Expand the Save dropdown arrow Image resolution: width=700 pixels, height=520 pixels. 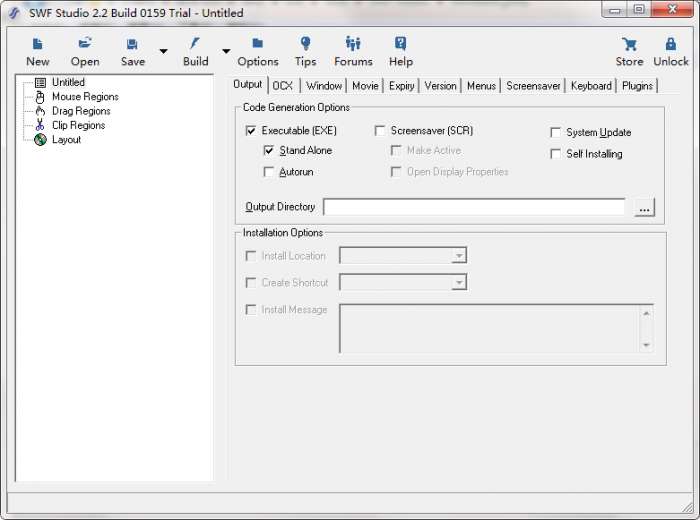163,51
